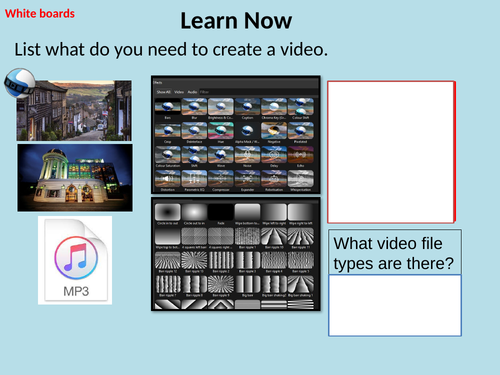Click the red-bordered blank answer box

pos(391,152)
